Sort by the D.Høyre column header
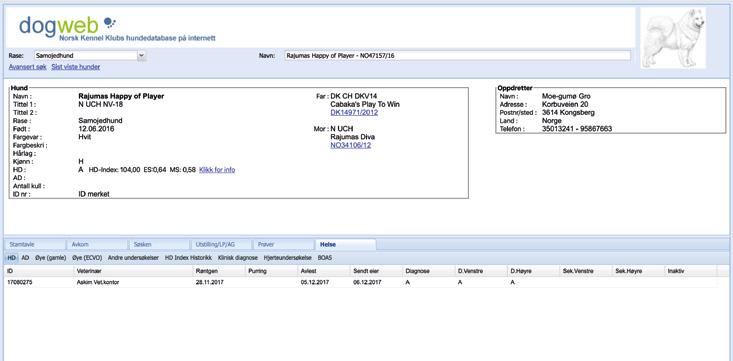This screenshot has height=361, width=733. (x=533, y=271)
